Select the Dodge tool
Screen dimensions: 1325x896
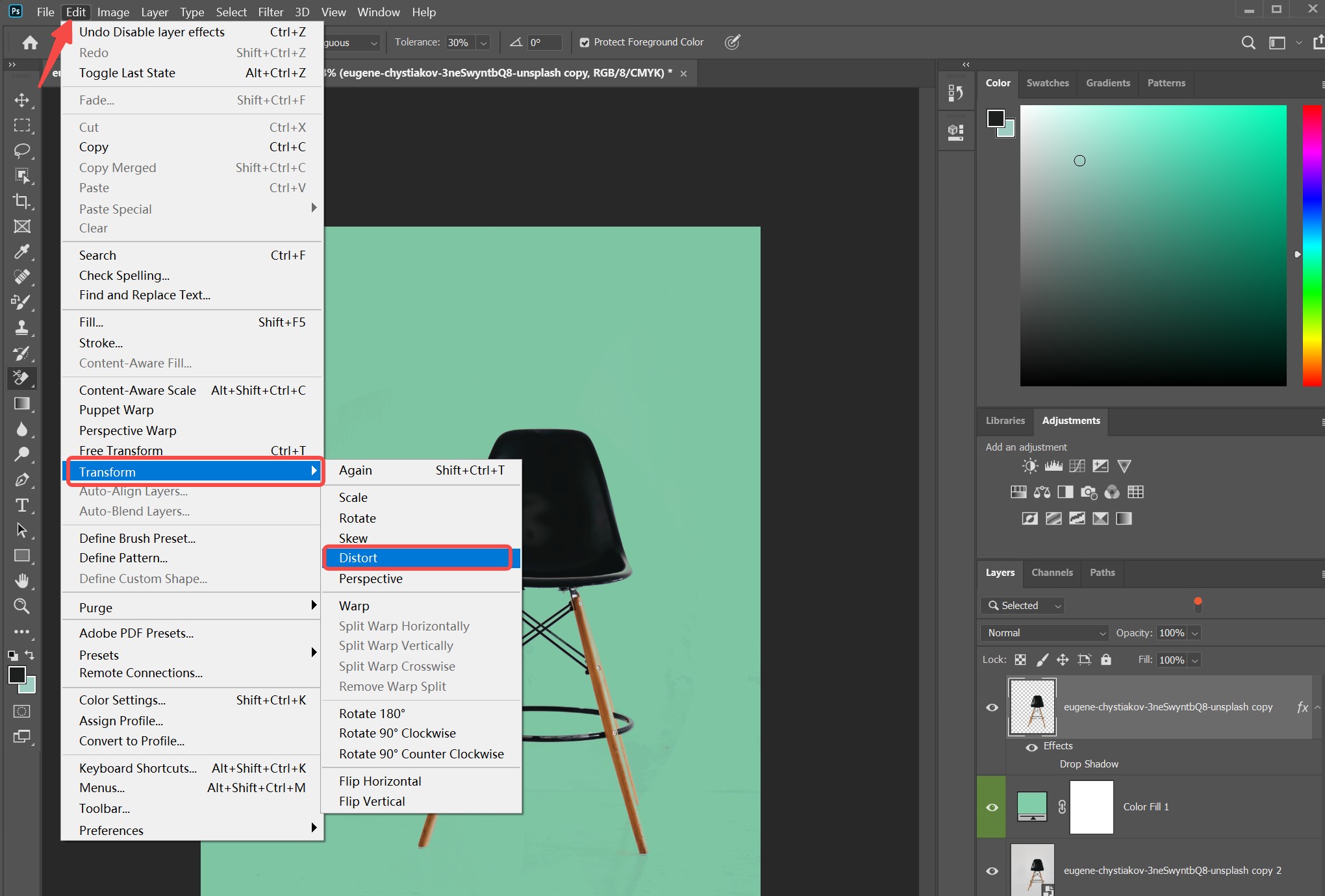(22, 454)
